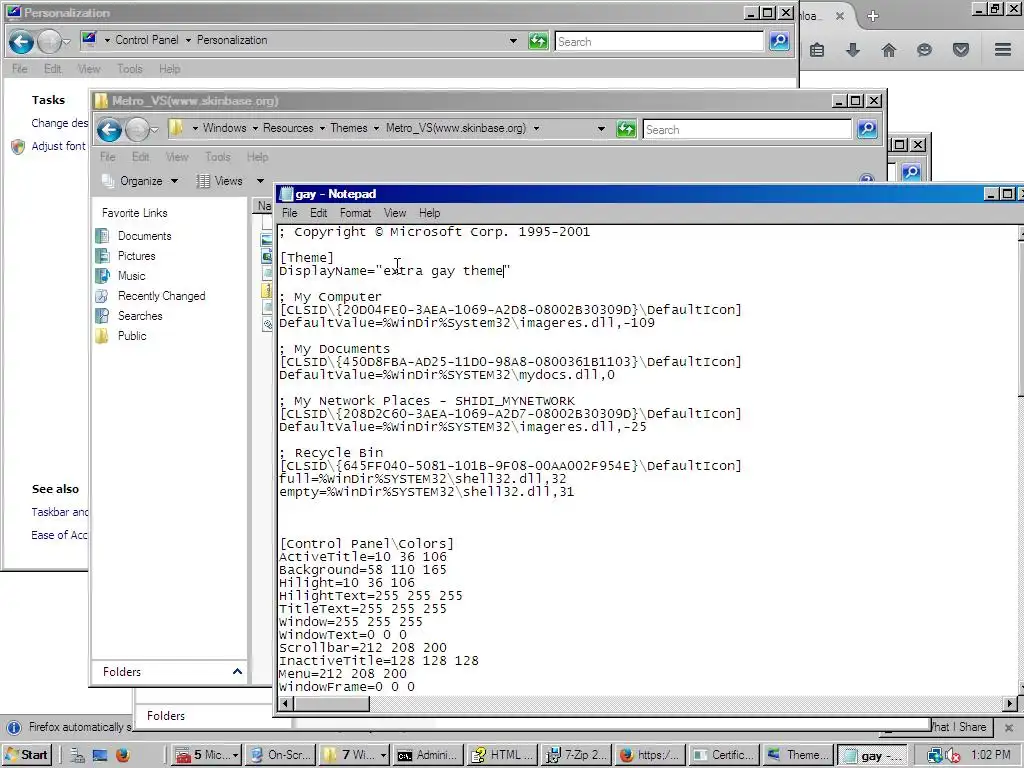1024x768 pixels.
Task: Go back in the Personalization window
Action: [x=21, y=42]
